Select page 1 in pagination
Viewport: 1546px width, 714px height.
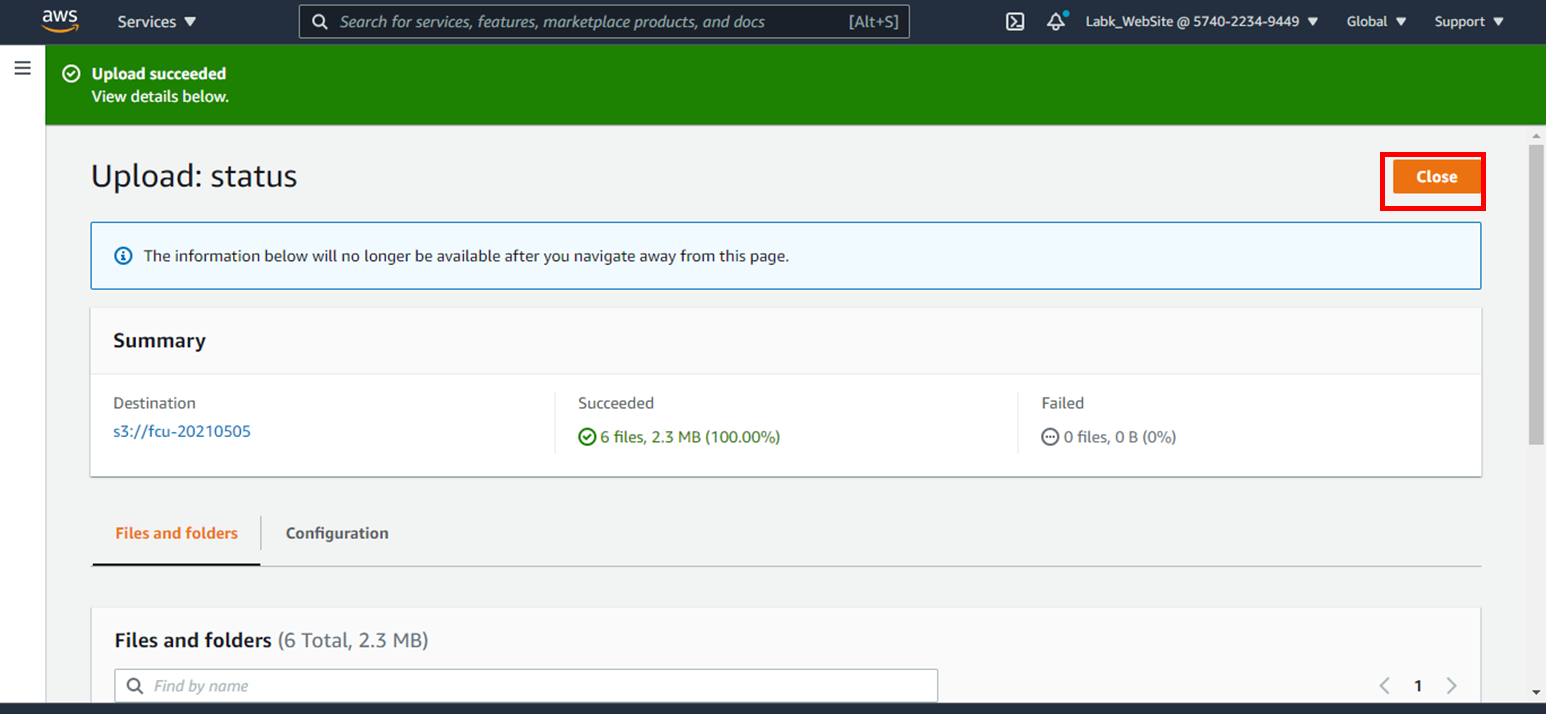point(1418,686)
